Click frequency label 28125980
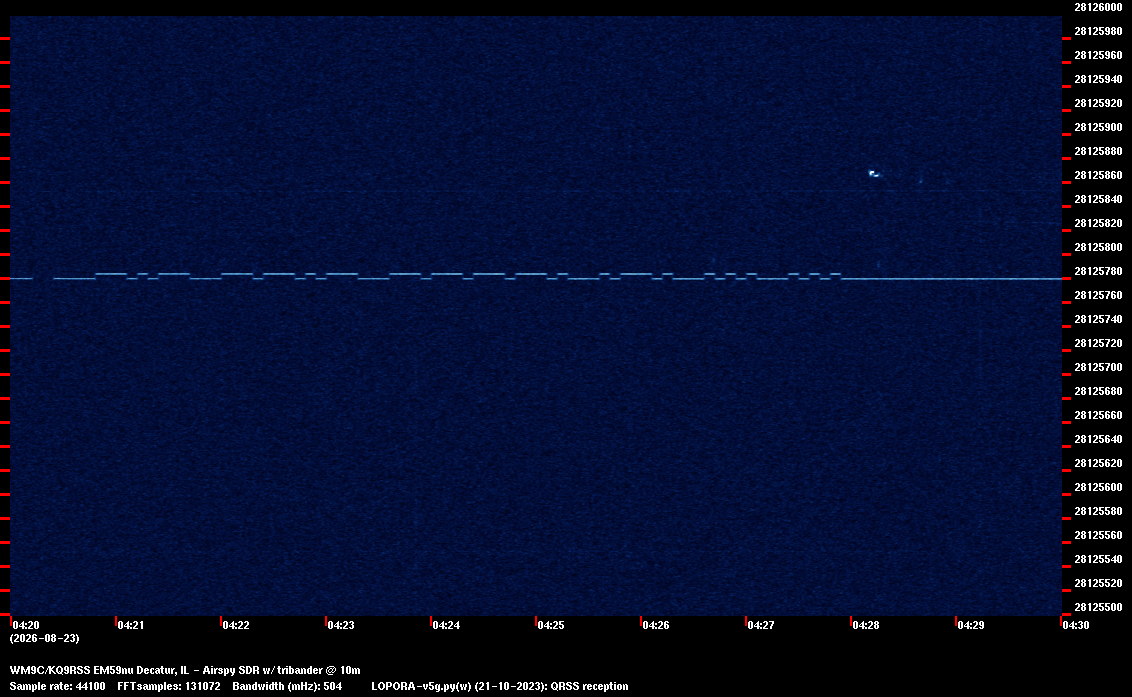Image resolution: width=1132 pixels, height=697 pixels. 1098,31
